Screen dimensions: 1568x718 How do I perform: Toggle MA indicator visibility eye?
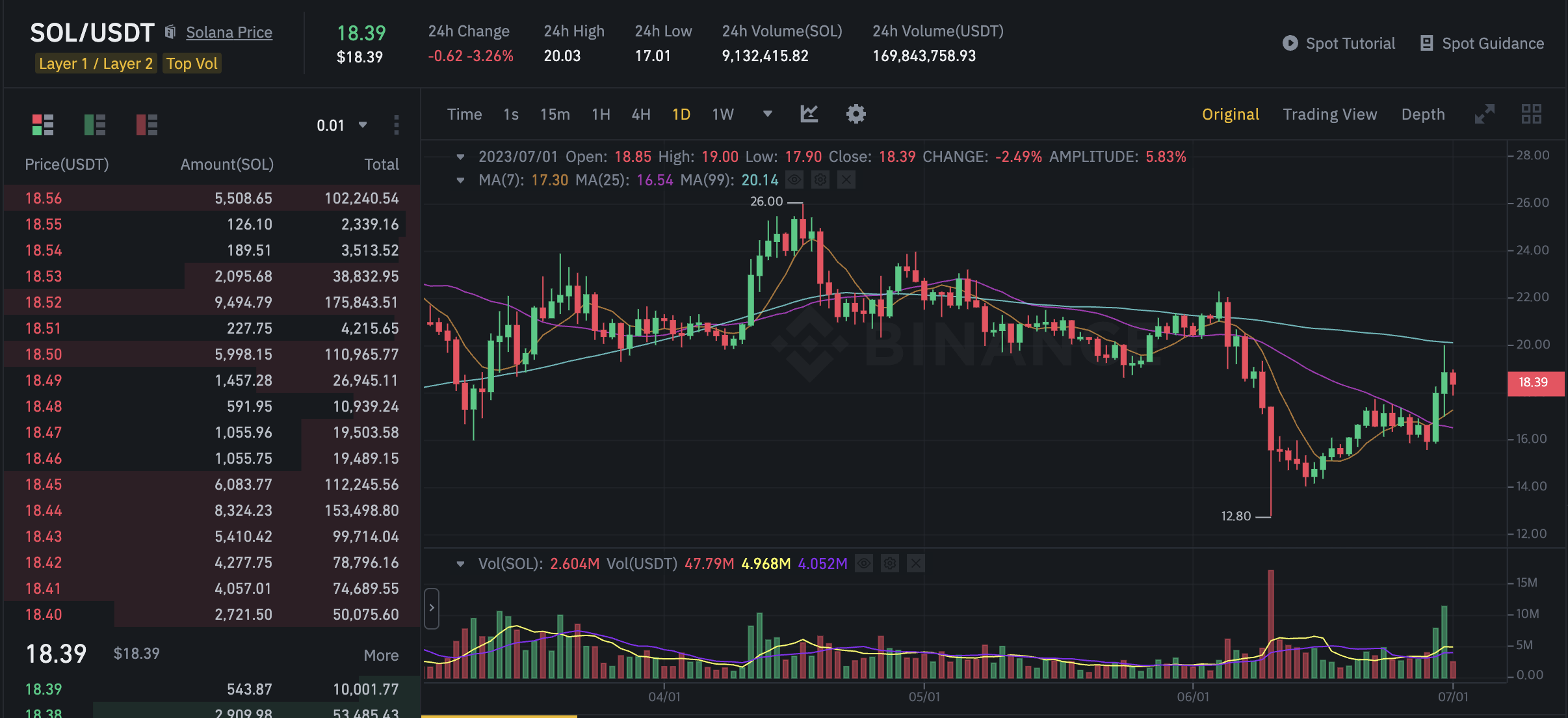click(794, 179)
